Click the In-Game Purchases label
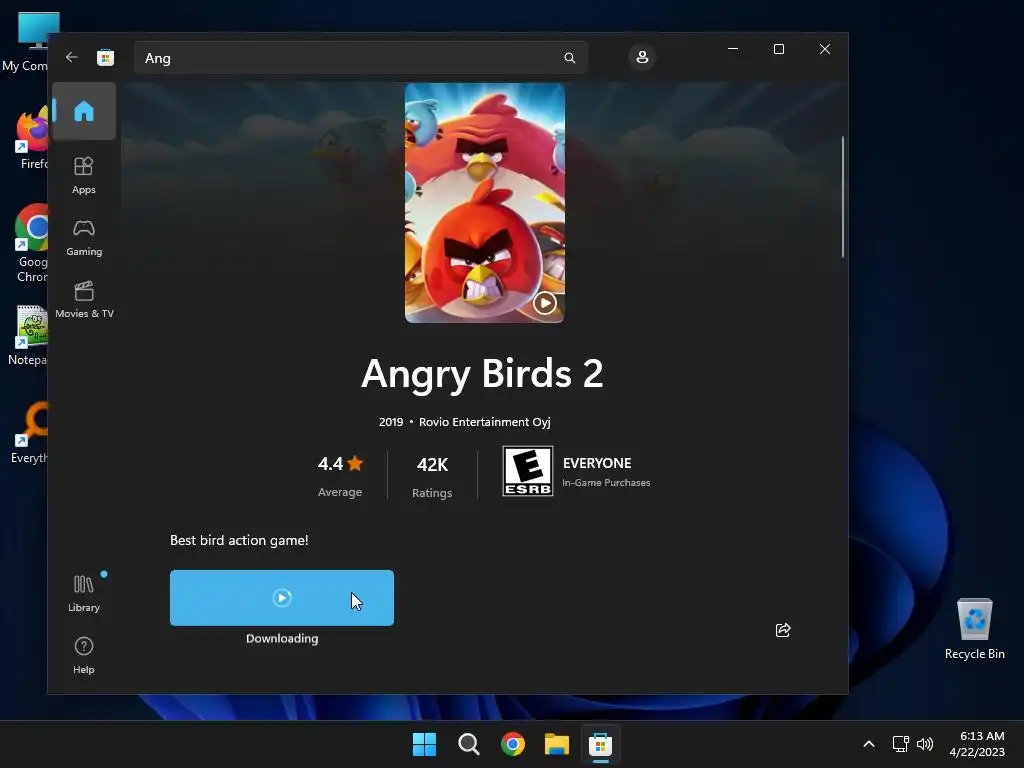1024x768 pixels. click(606, 483)
